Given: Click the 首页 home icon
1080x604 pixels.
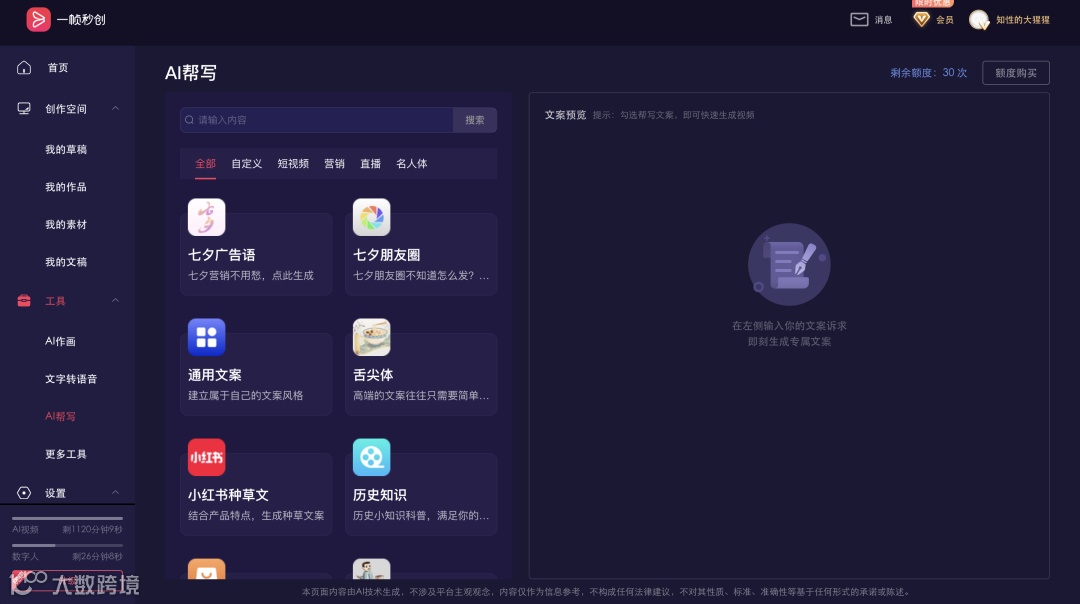Looking at the screenshot, I should coord(24,67).
